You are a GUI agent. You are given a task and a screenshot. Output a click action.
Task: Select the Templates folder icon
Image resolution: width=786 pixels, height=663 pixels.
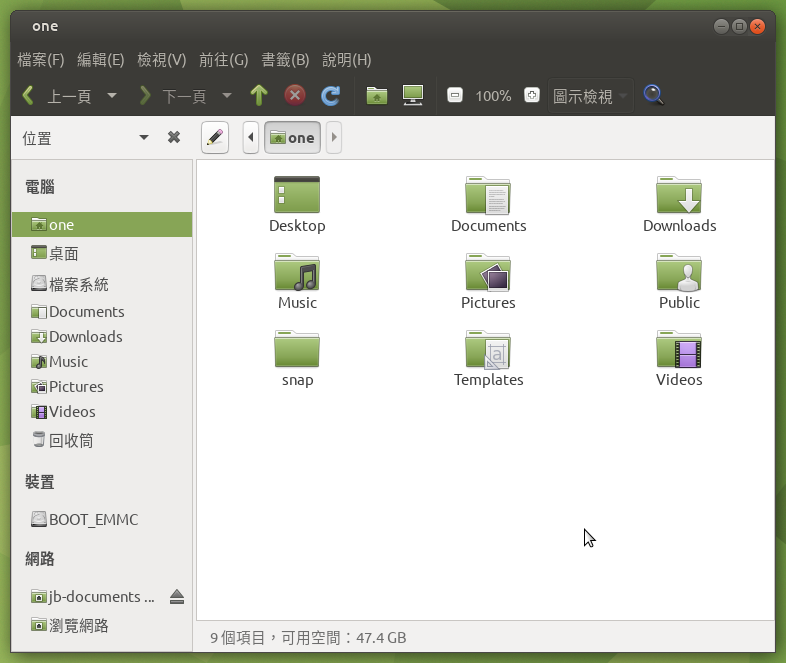(488, 349)
